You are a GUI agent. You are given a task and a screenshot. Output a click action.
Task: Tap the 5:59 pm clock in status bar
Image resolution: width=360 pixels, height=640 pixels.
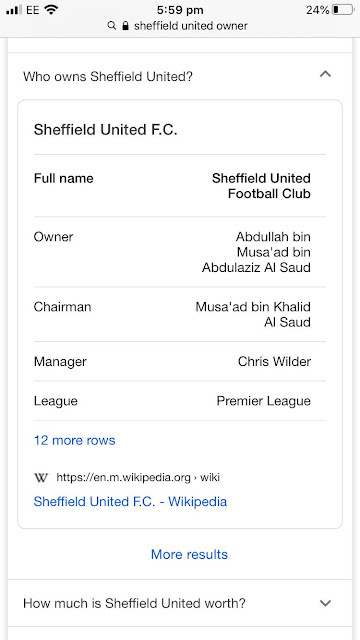pos(179,10)
